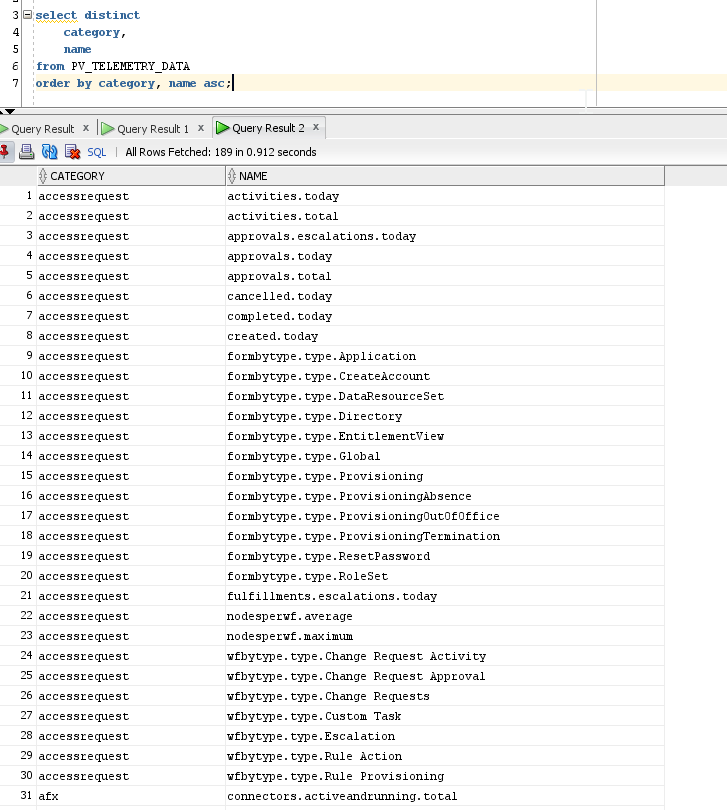
Task: Switch to the first Query Result tab
Action: pyautogui.click(x=42, y=129)
